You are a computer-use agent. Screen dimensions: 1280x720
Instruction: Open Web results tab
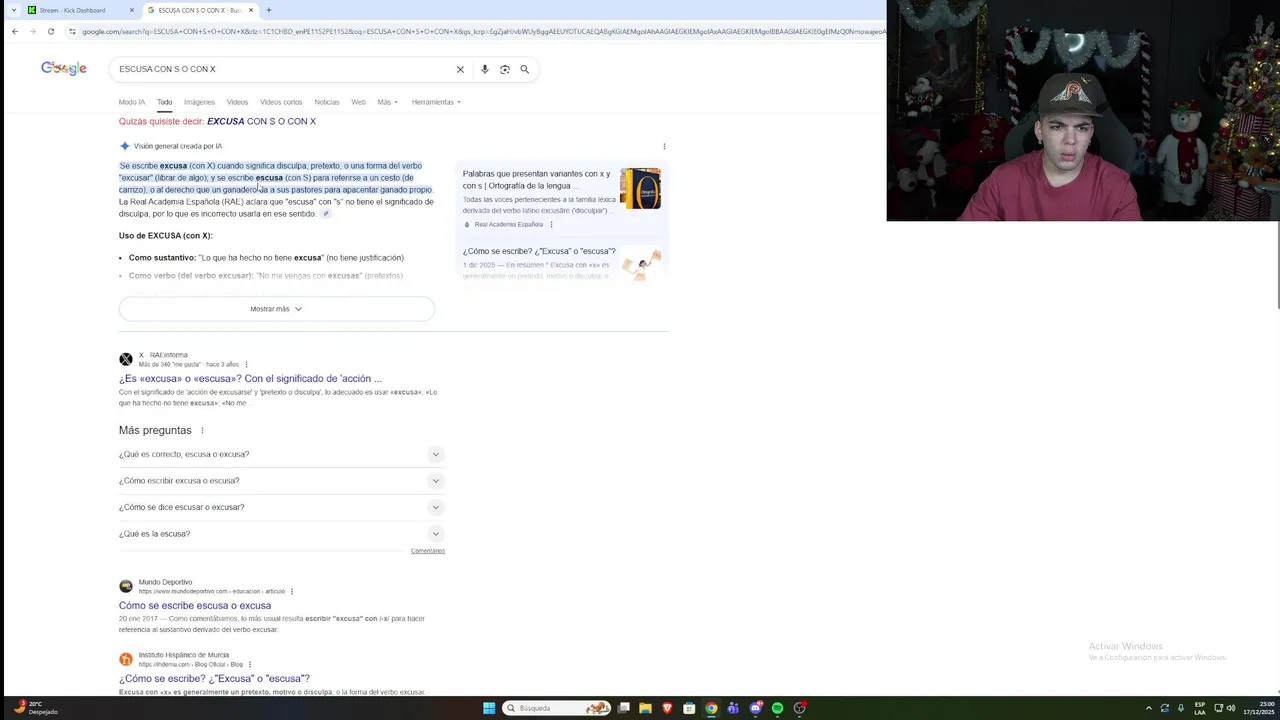(x=358, y=102)
